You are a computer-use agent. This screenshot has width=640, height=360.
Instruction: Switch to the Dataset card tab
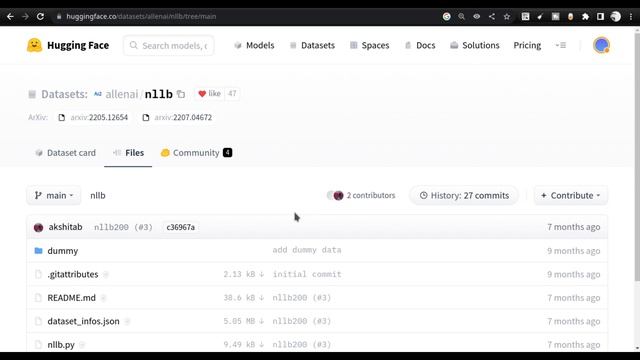point(65,153)
